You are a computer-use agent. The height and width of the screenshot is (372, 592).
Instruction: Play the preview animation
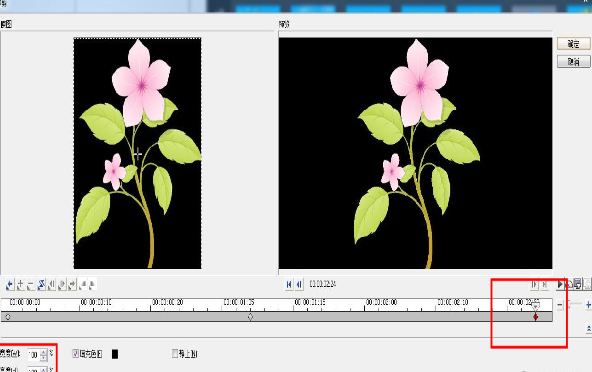[x=560, y=284]
